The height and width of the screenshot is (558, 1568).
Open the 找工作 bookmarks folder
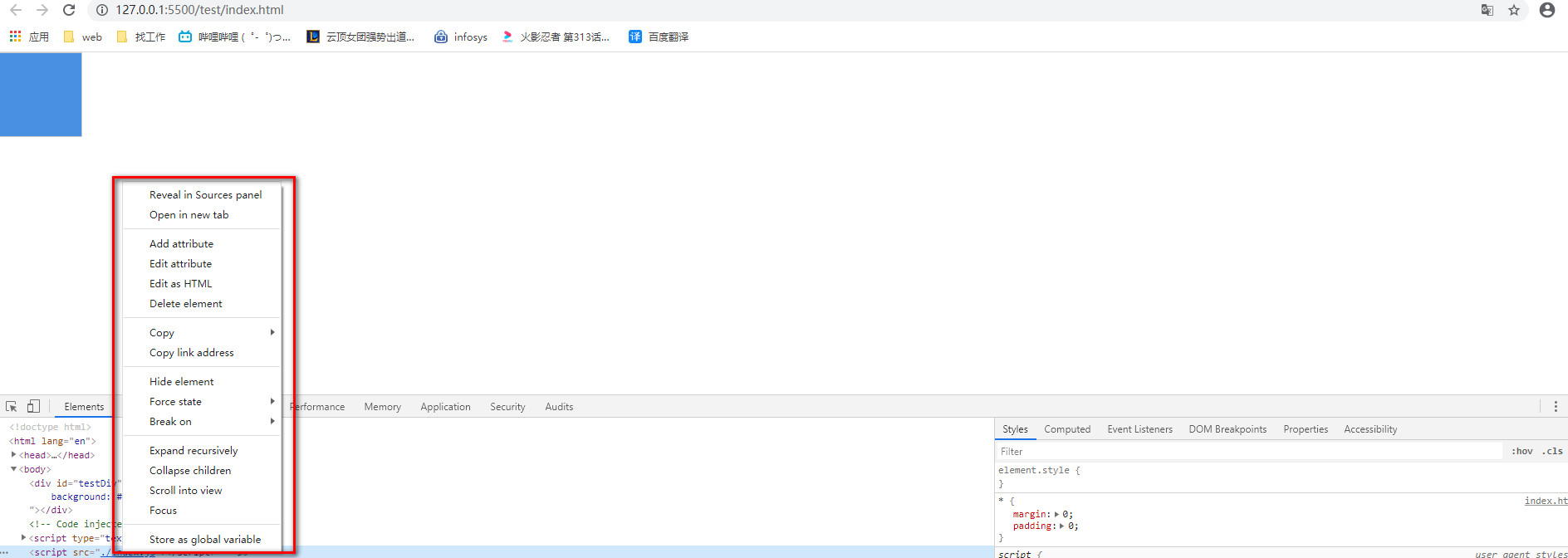tap(141, 37)
